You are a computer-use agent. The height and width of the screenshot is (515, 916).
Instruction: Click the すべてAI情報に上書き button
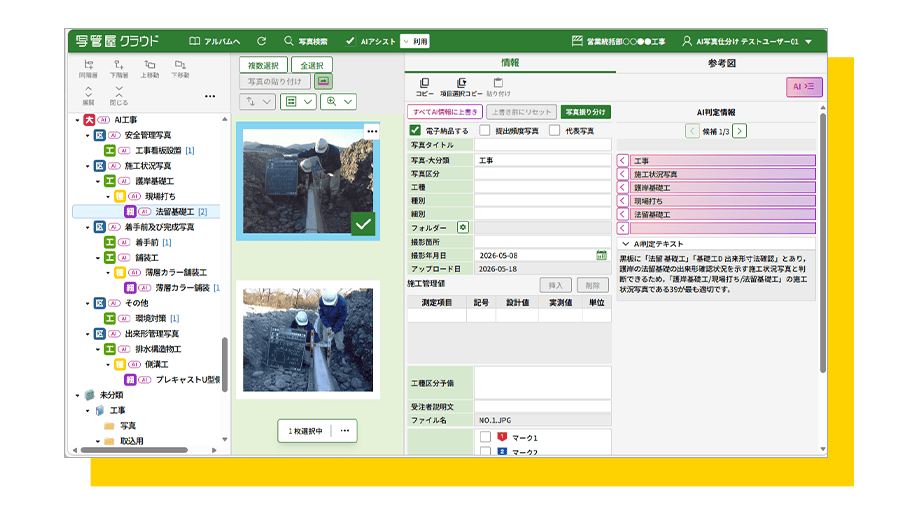(445, 112)
